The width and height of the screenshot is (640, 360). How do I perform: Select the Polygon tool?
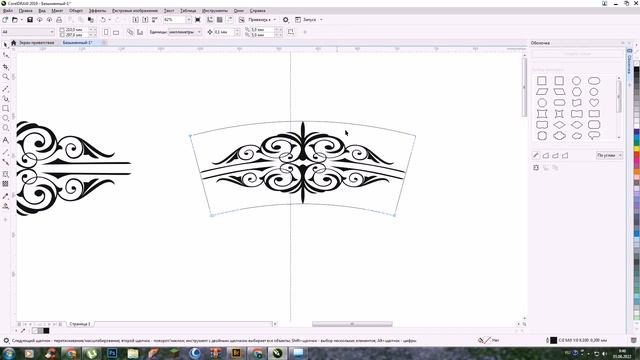pos(5,128)
